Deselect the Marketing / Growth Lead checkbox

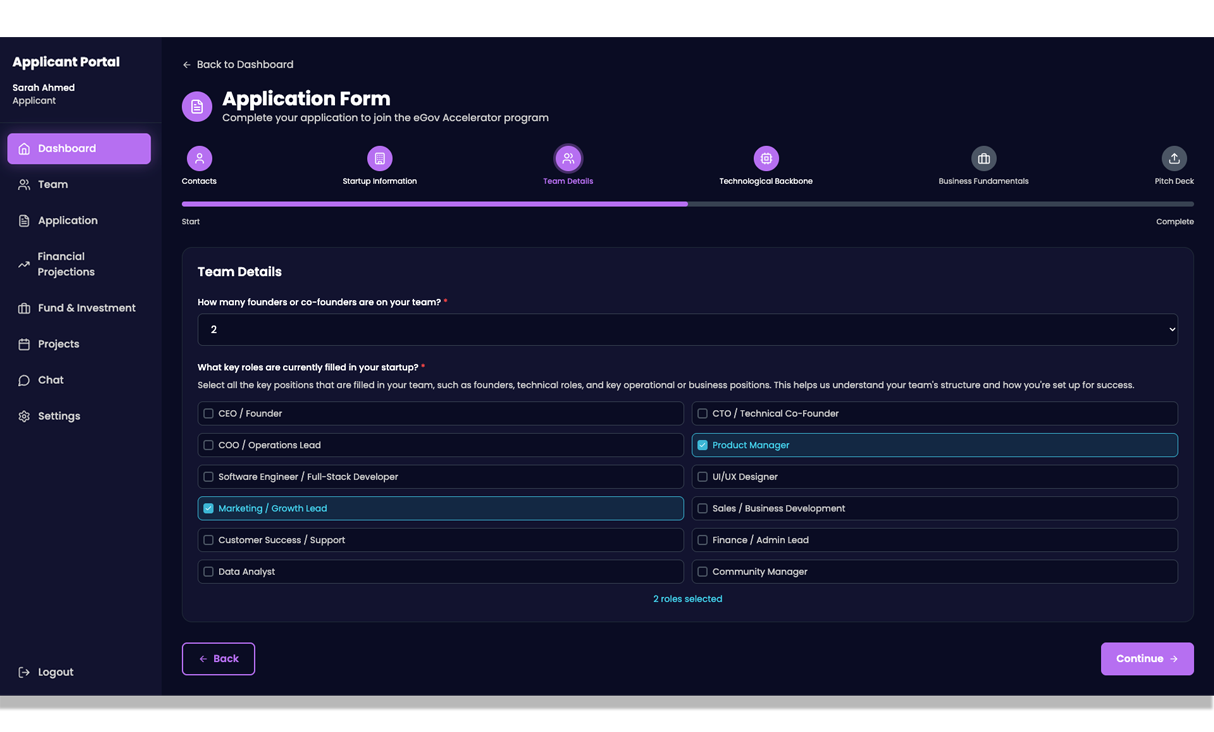click(x=209, y=508)
